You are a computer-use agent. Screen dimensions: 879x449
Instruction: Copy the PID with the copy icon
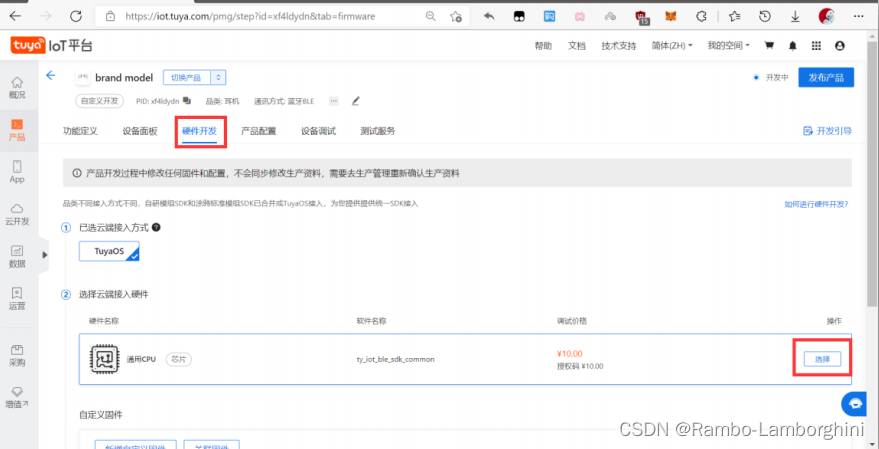point(187,101)
